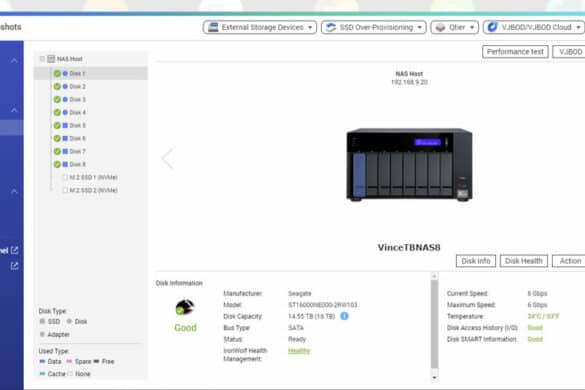Open the Qtier dropdown menu

(454, 27)
